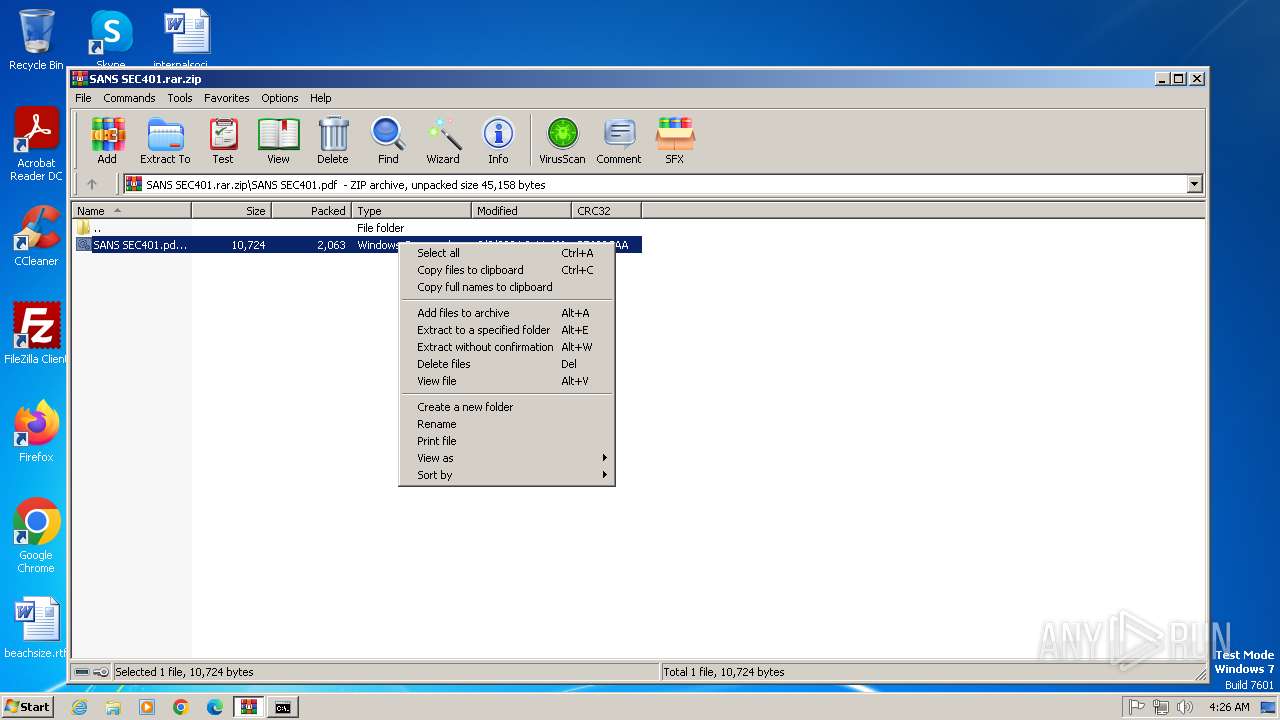Choose Rename in context menu
1280x720 pixels.
[506, 424]
